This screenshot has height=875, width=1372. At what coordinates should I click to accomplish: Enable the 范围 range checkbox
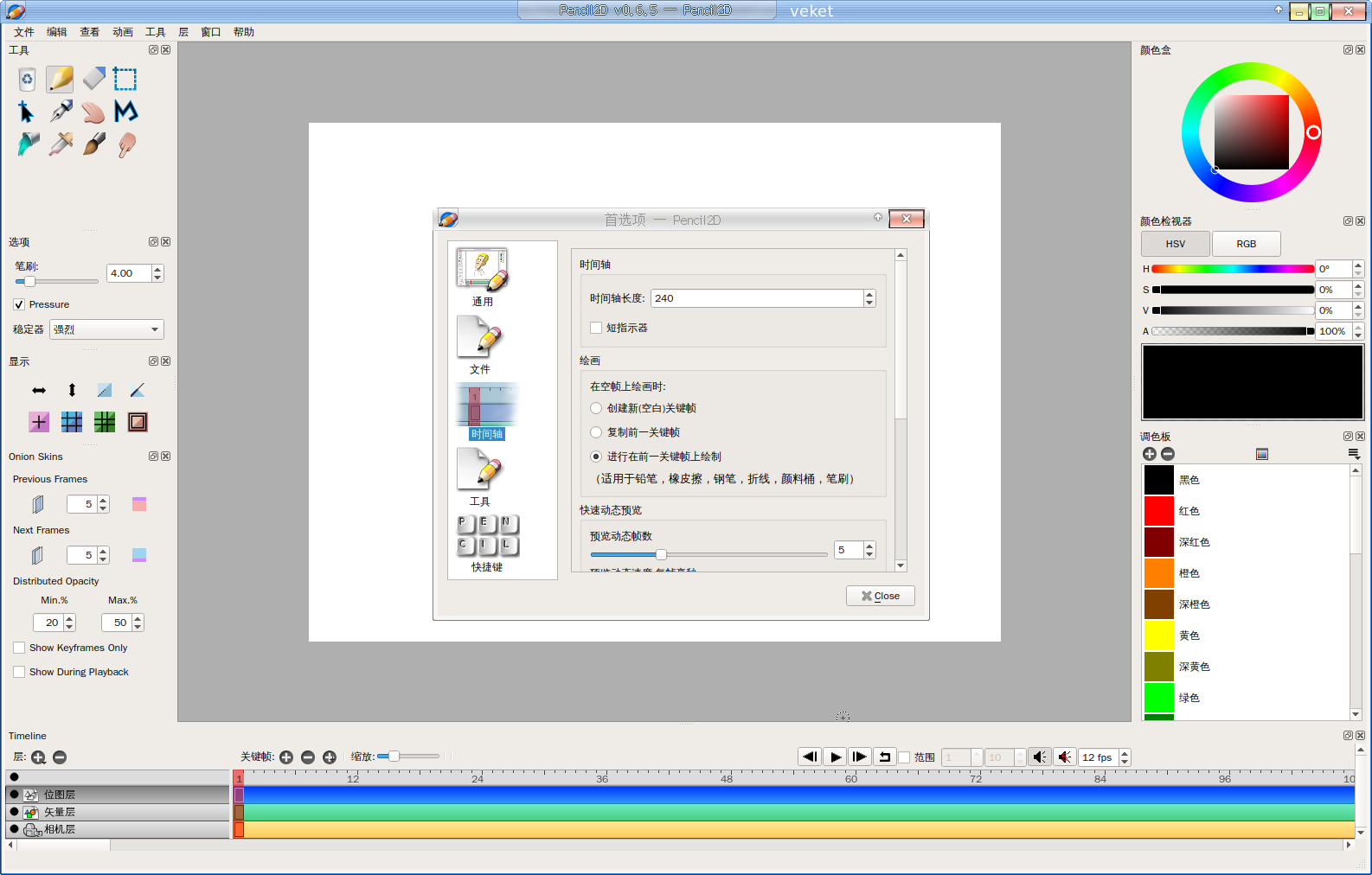coord(905,757)
